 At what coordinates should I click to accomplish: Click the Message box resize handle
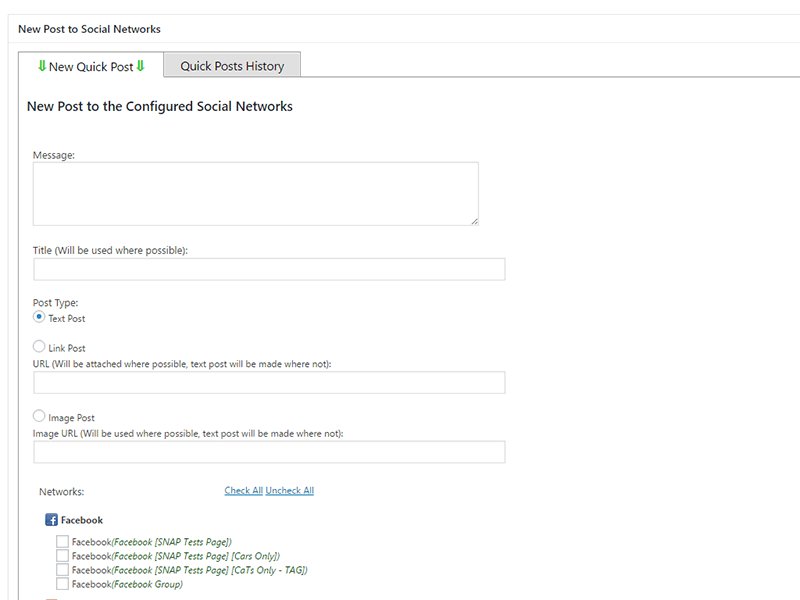474,221
